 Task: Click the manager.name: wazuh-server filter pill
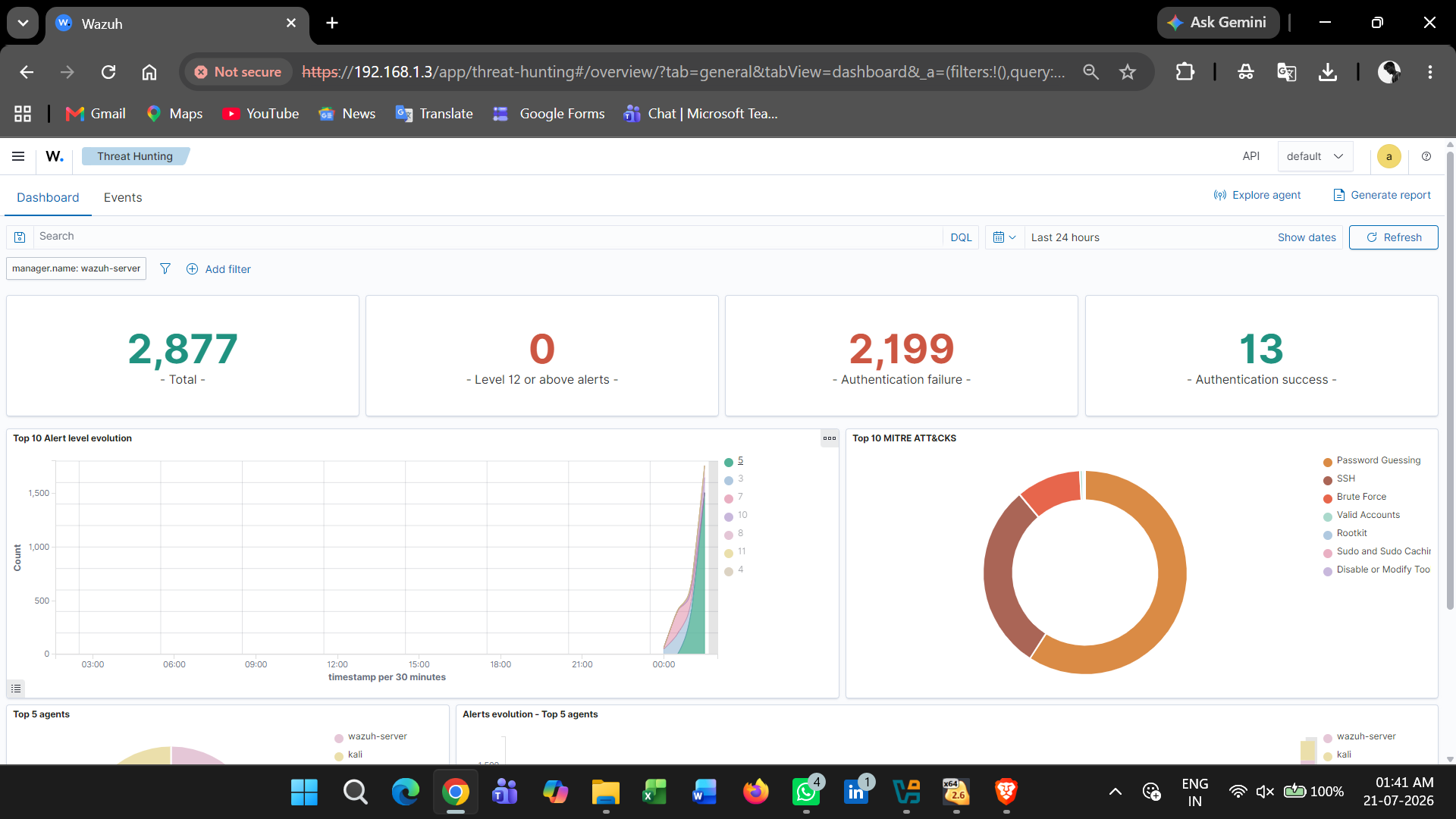pyautogui.click(x=76, y=268)
